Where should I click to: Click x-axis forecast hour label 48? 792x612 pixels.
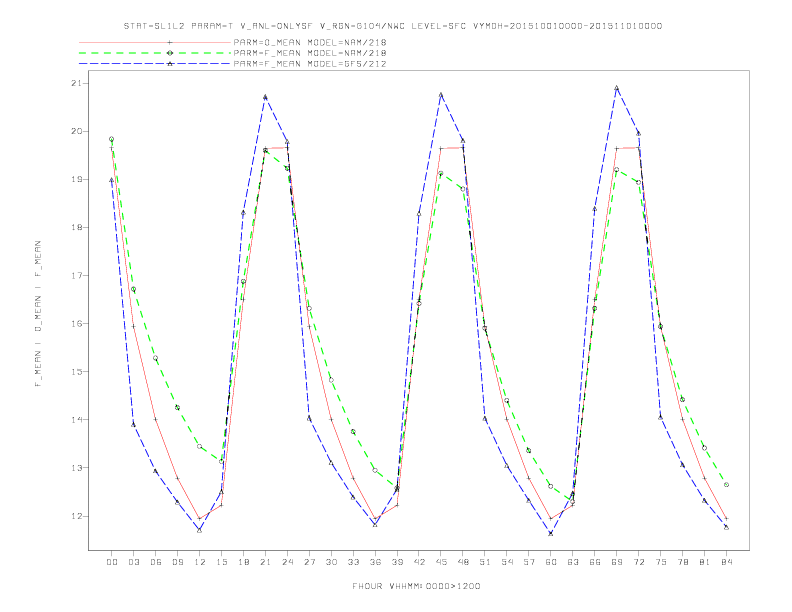[463, 562]
